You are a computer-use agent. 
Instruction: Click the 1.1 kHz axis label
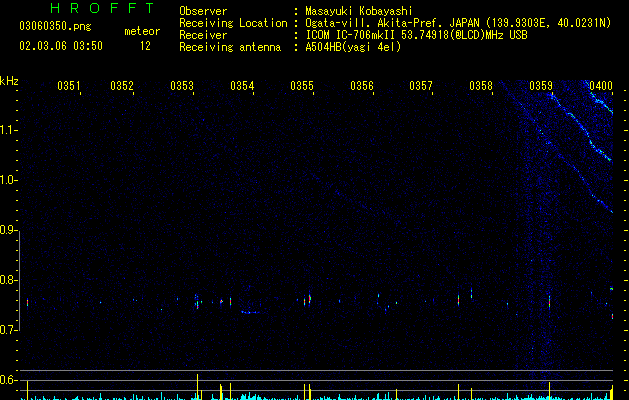click(x=8, y=130)
